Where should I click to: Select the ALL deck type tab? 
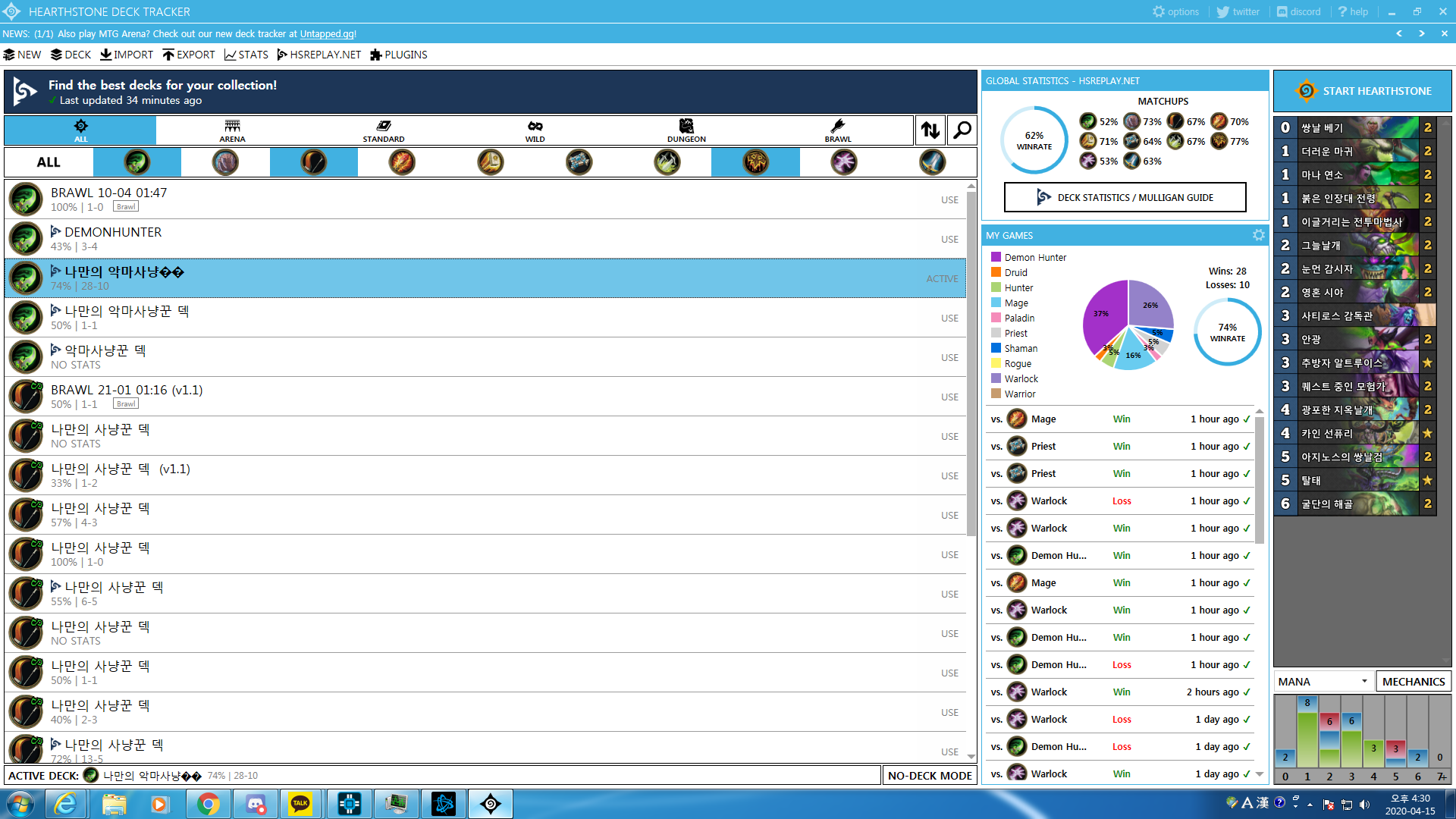80,130
